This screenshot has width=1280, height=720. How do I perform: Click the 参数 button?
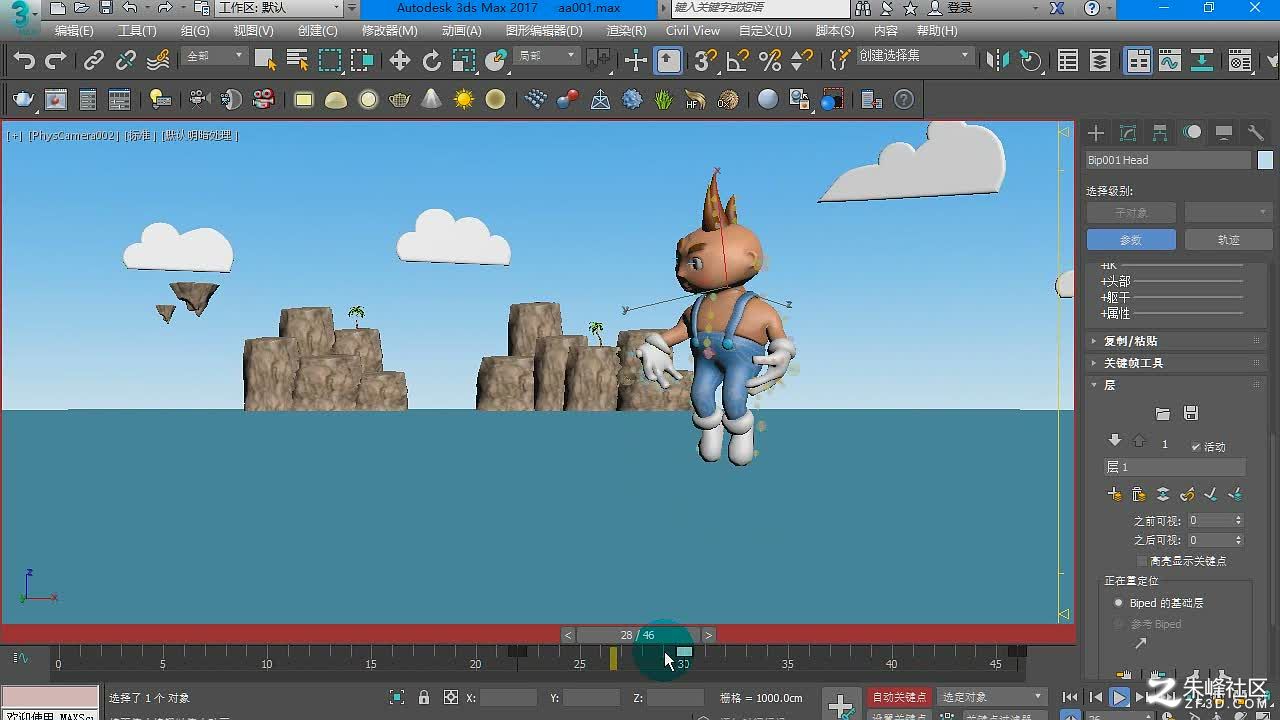[x=1131, y=240]
